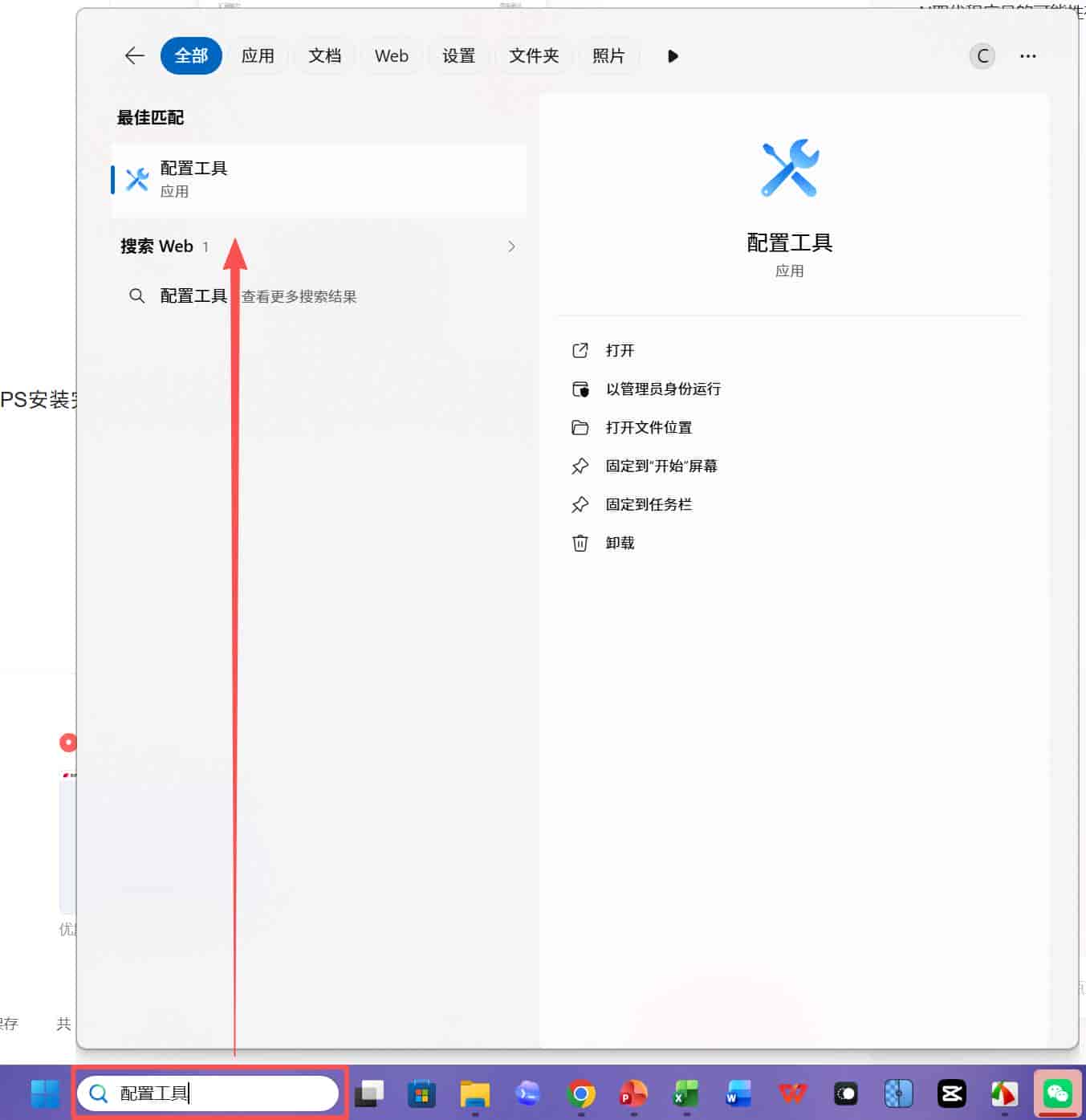Switch to the 照片 filter tab

click(x=608, y=55)
